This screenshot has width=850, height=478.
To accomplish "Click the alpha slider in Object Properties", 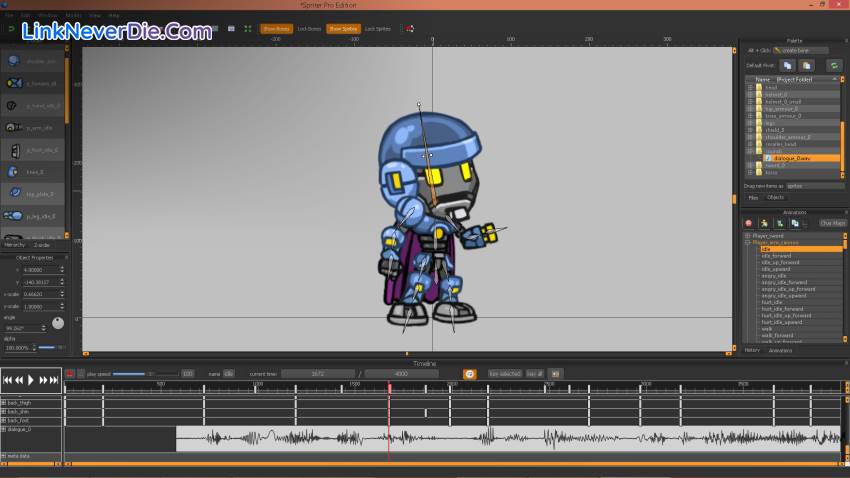I will [x=46, y=347].
